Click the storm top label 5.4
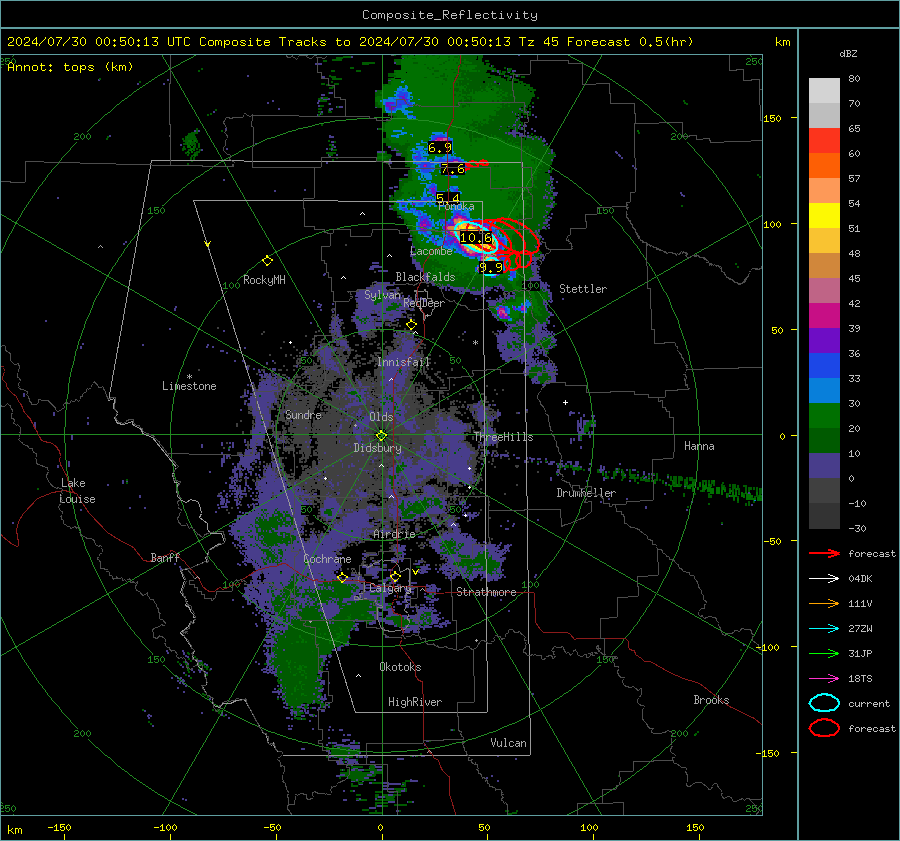Image resolution: width=900 pixels, height=841 pixels. click(448, 198)
